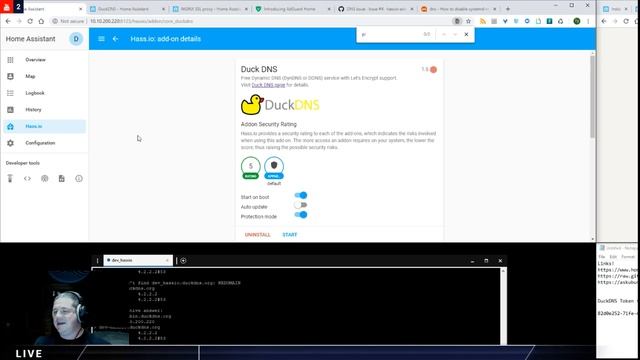Select the dev_hassio terminal tab
This screenshot has height=360, width=640.
pyautogui.click(x=137, y=260)
